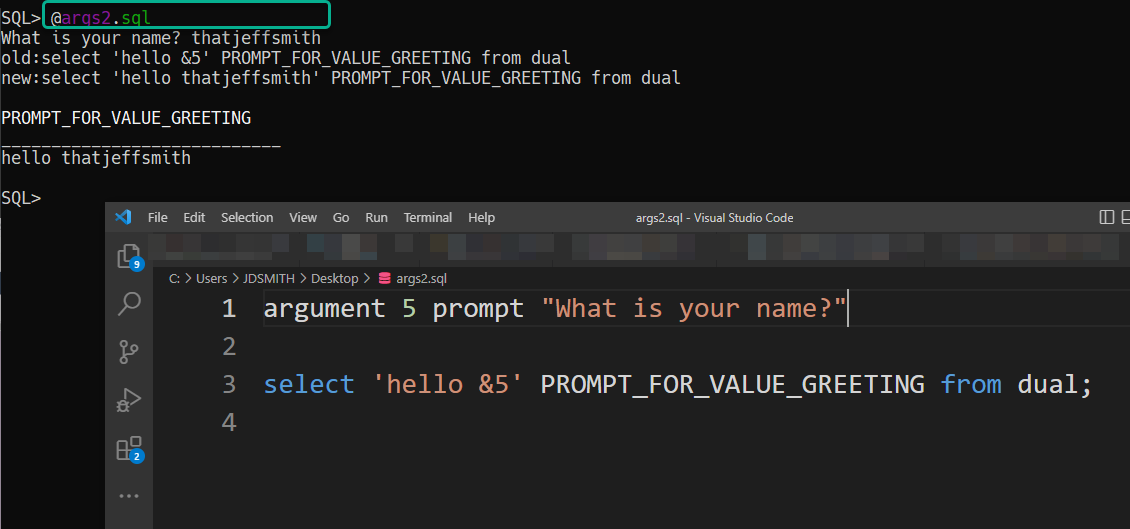
Task: Click line number 3 in the editor
Action: (x=229, y=384)
